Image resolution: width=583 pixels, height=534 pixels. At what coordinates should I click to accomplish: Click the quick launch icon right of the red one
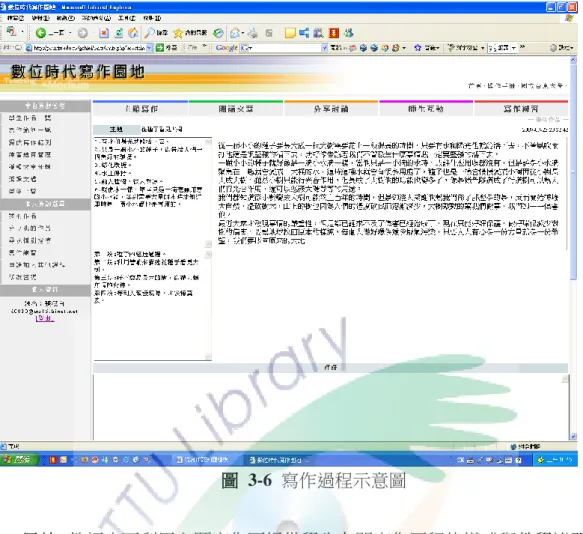point(63,460)
